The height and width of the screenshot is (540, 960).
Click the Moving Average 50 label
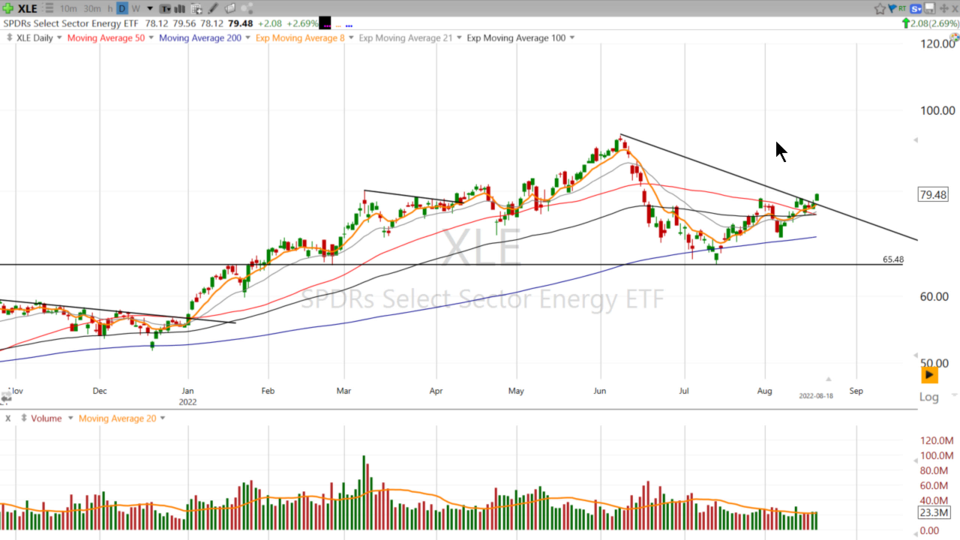106,38
